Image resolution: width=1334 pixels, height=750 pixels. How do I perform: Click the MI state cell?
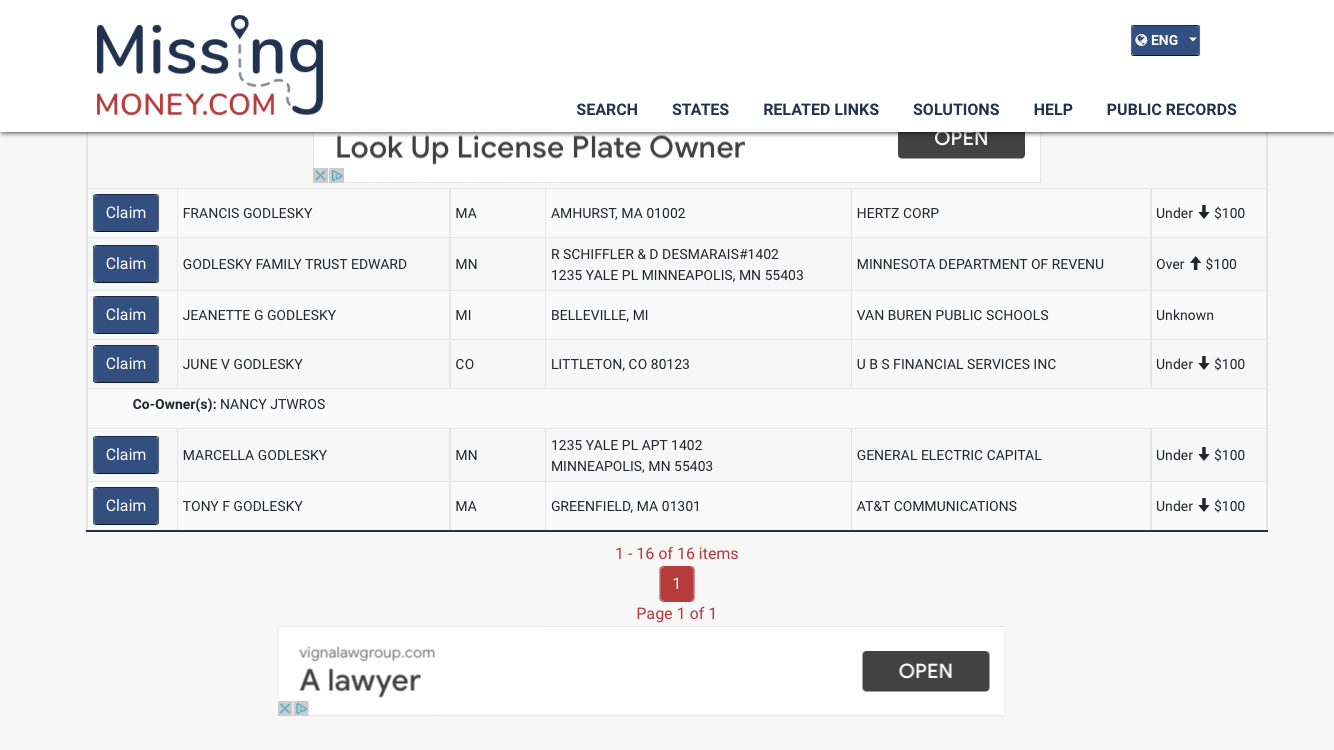tap(498, 315)
